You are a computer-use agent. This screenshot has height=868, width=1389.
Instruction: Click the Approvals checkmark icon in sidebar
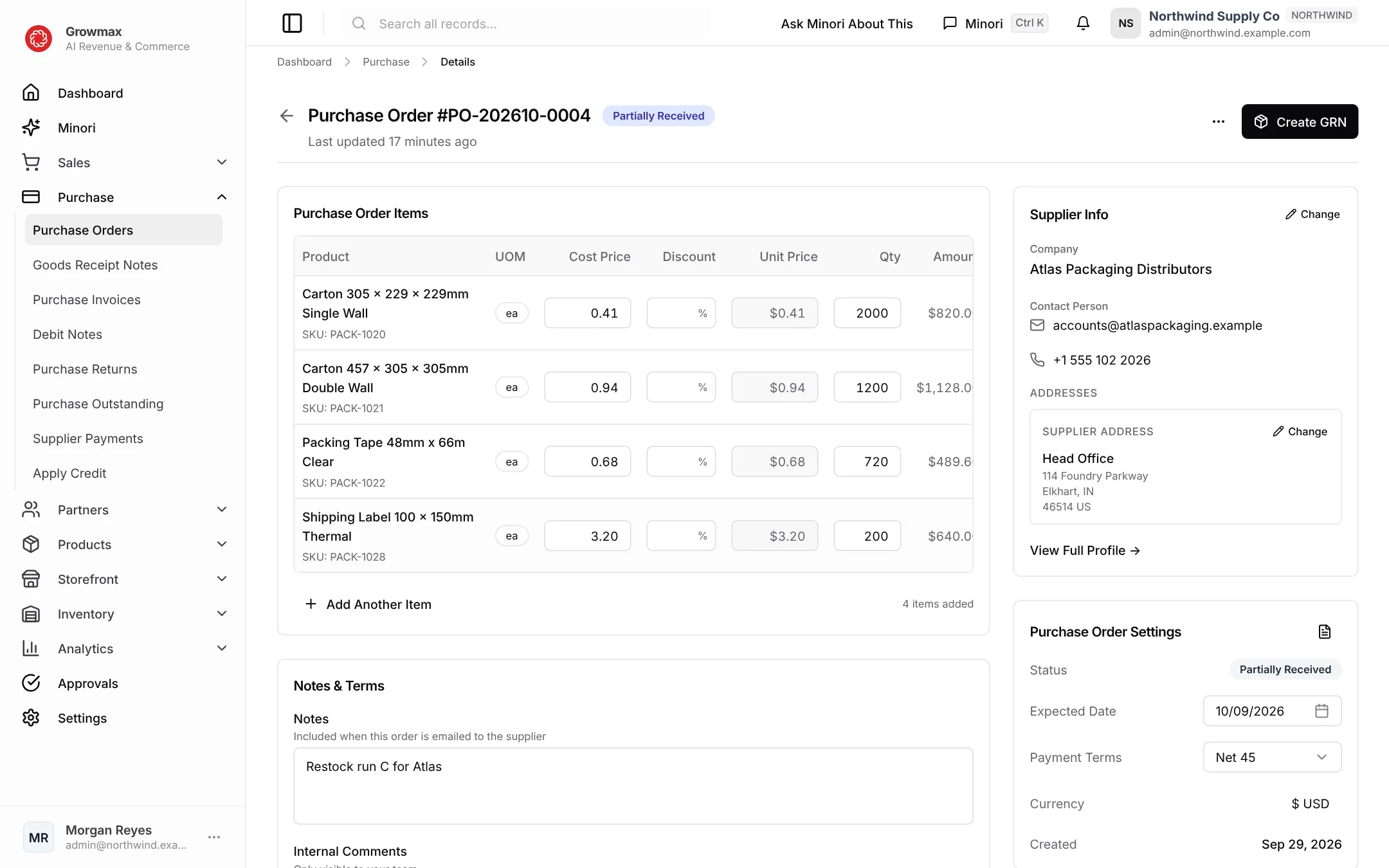click(31, 683)
